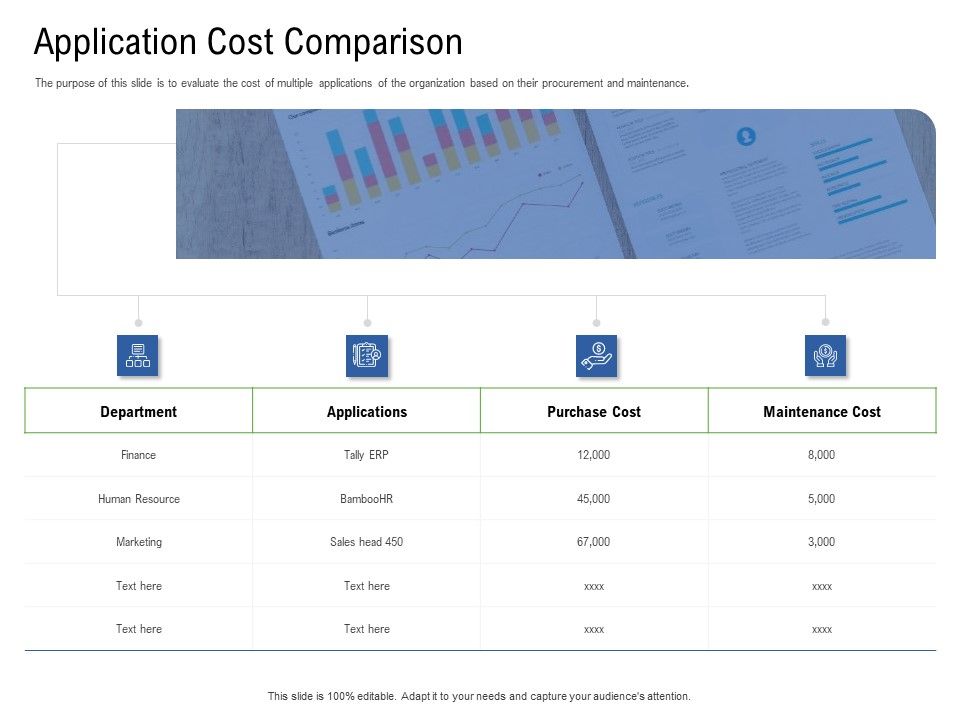
Task: Click the maintenance cost hands icon
Action: 825,356
